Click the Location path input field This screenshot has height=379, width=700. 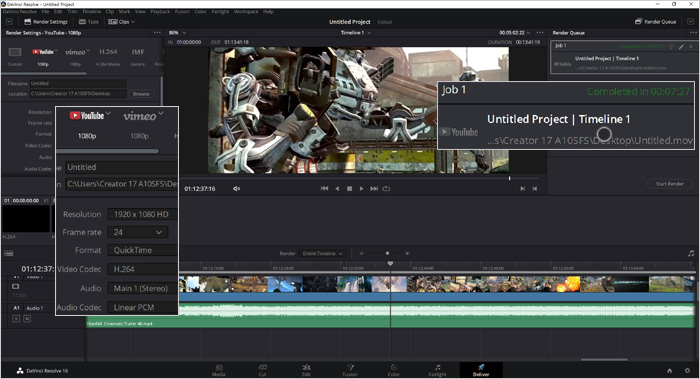[x=78, y=94]
